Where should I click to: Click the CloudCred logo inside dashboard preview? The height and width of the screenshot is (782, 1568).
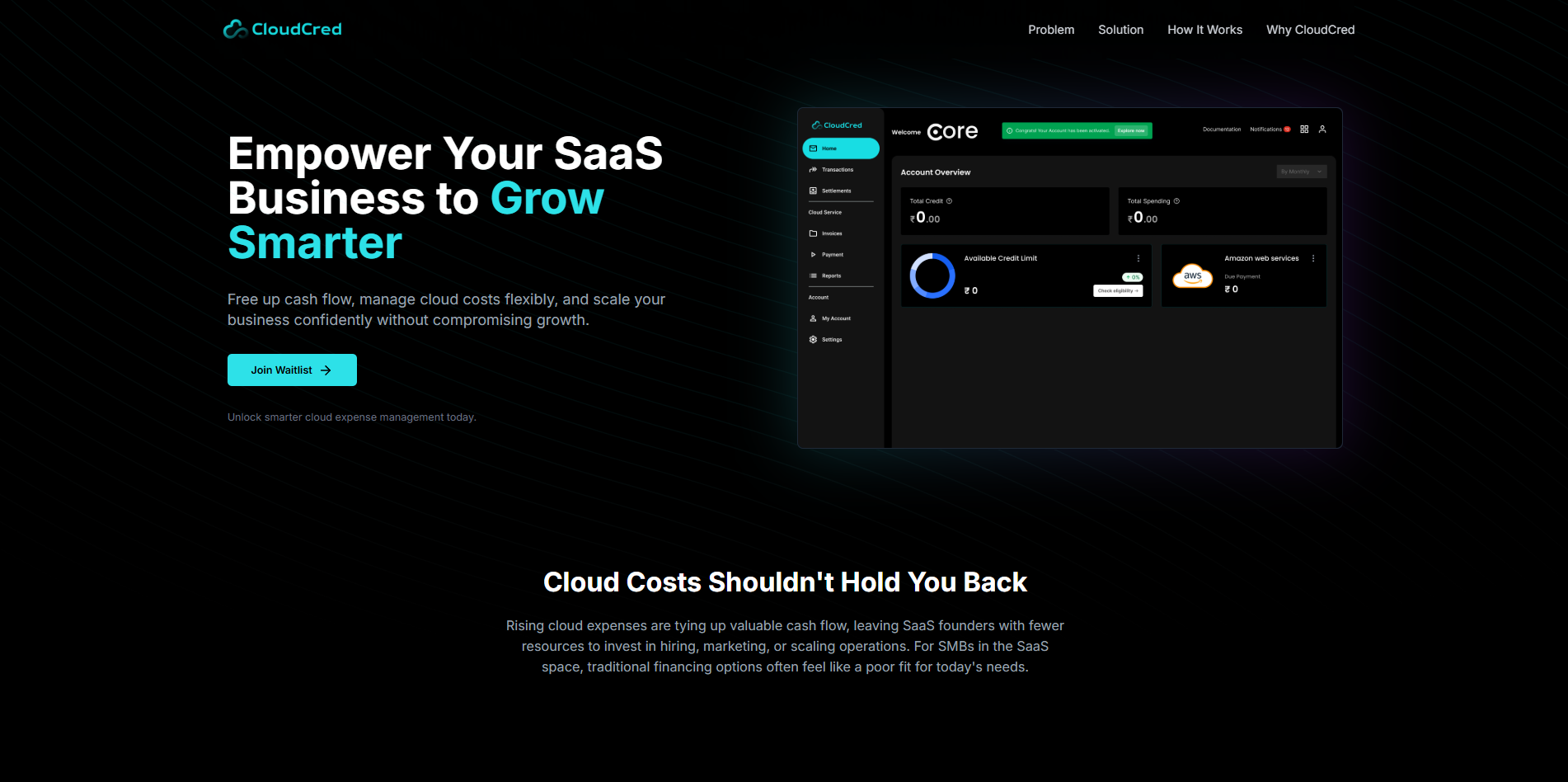(x=837, y=125)
